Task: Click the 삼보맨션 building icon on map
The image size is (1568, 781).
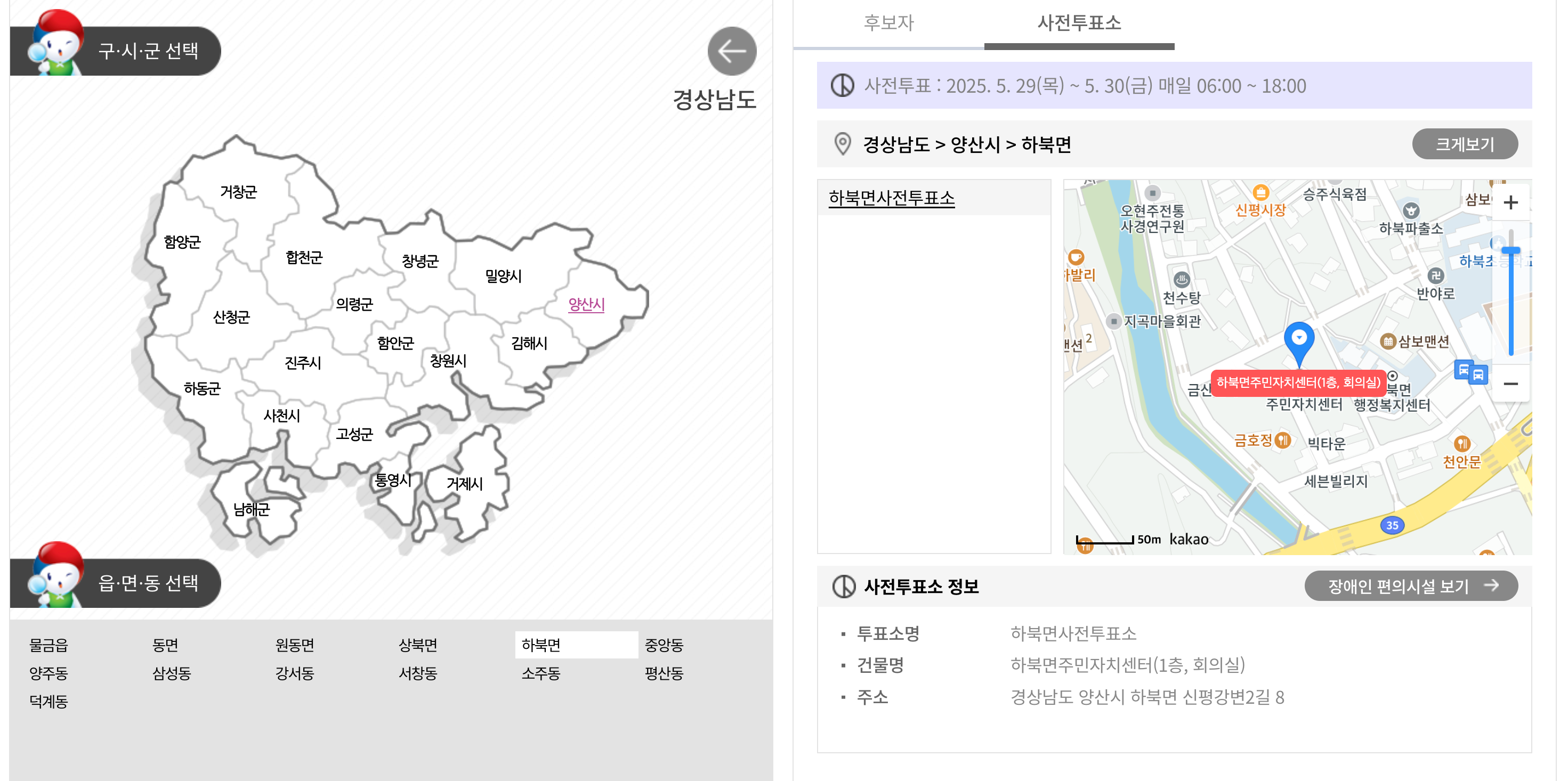Action: (1387, 341)
